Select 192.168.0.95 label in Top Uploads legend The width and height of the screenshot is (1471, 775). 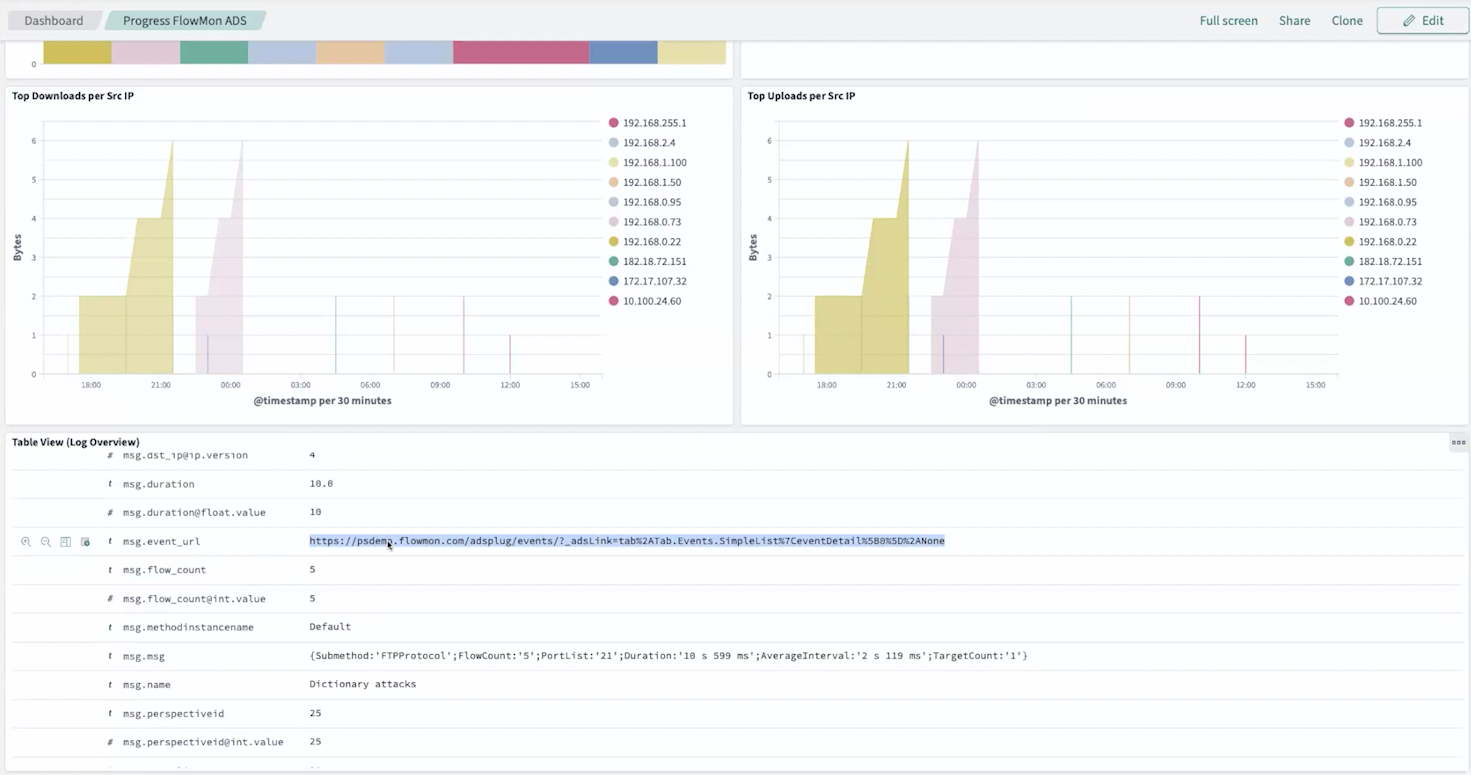click(1388, 202)
